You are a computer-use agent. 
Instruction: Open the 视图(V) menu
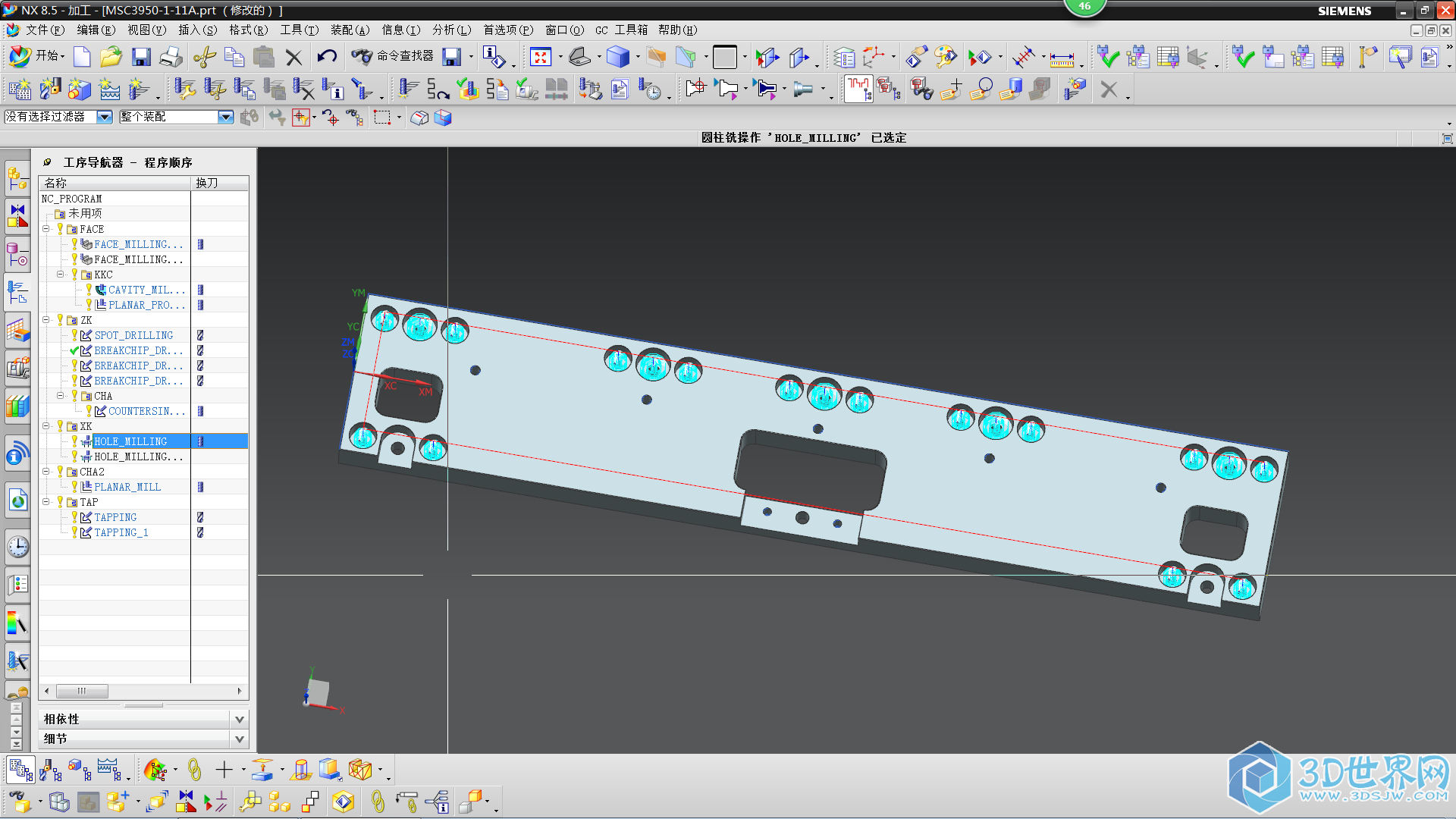tap(146, 30)
